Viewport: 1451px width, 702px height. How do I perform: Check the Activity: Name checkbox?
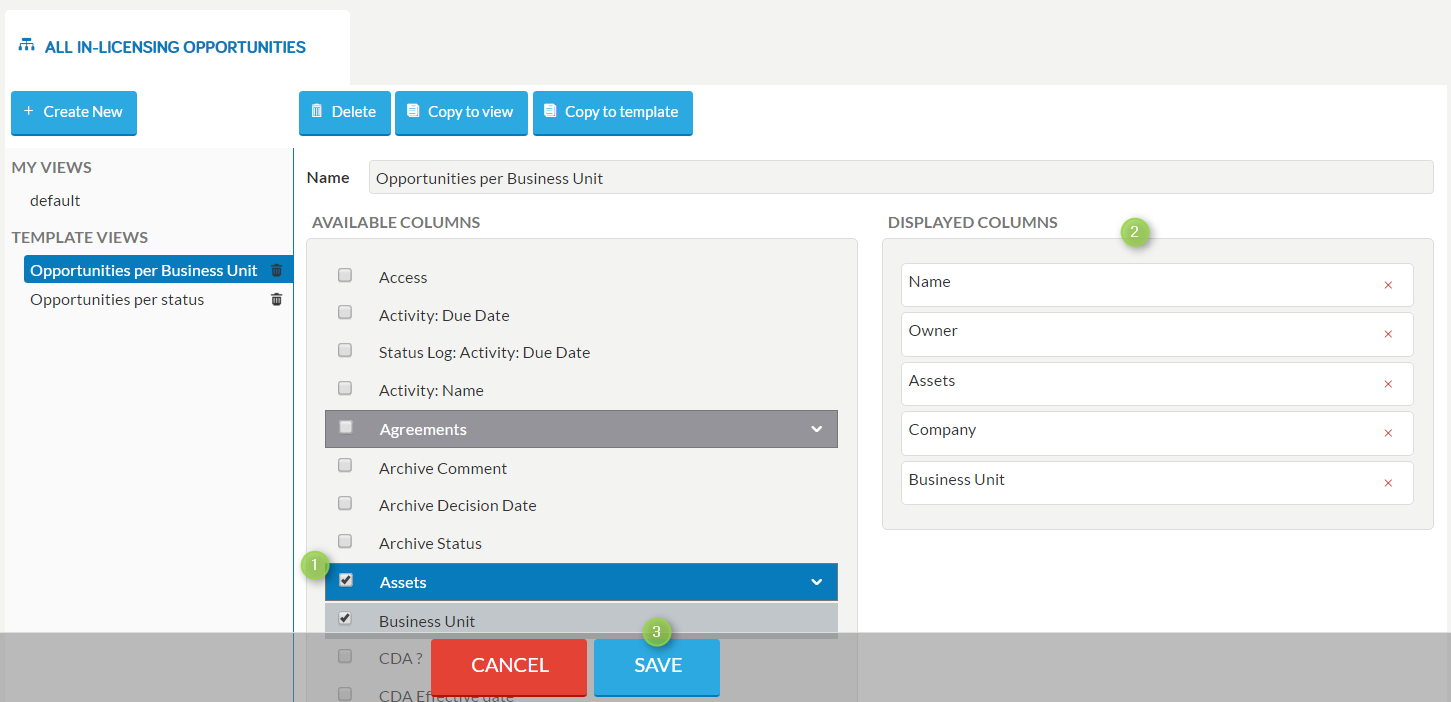pyautogui.click(x=345, y=388)
